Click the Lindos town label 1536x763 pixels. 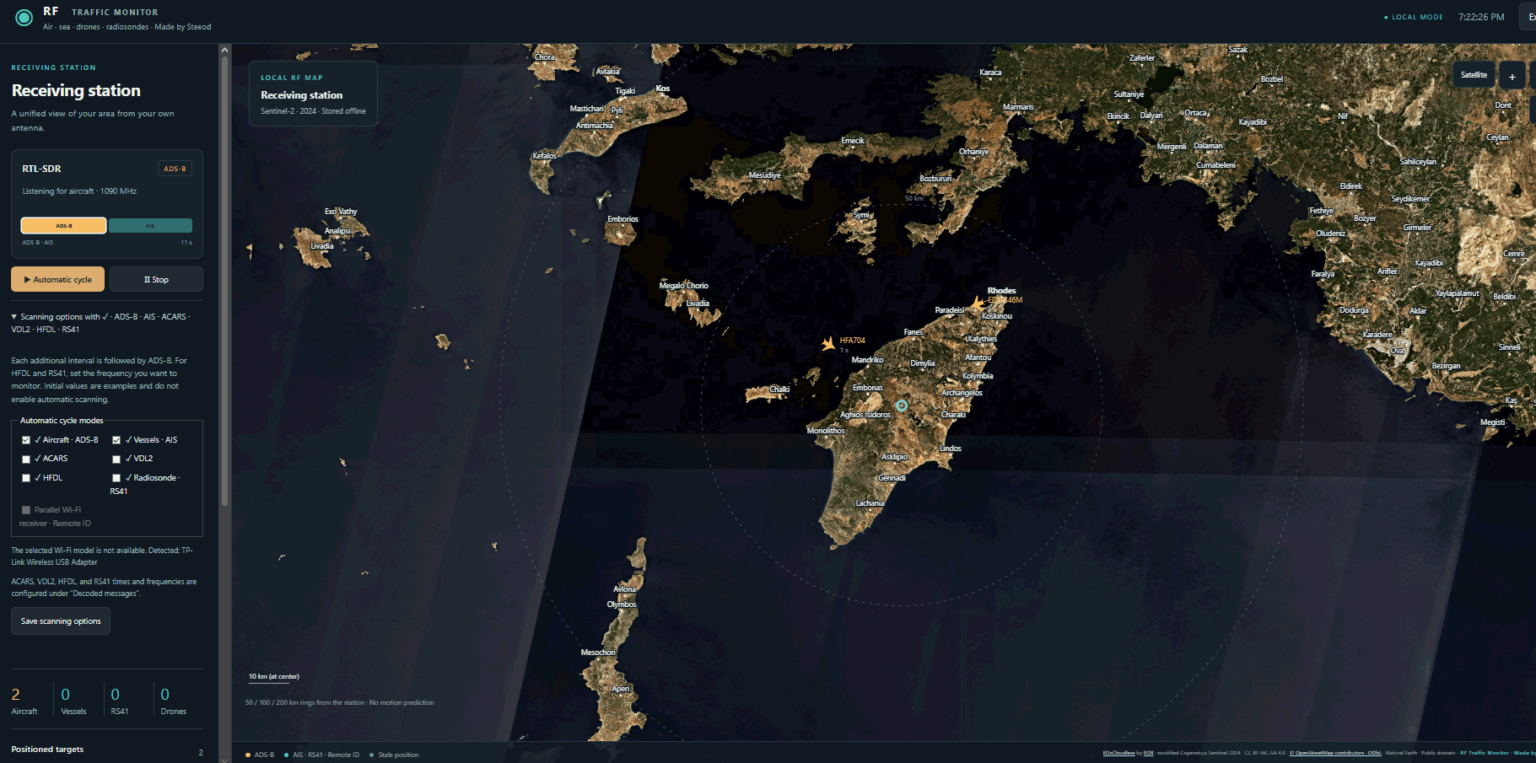[x=950, y=448]
